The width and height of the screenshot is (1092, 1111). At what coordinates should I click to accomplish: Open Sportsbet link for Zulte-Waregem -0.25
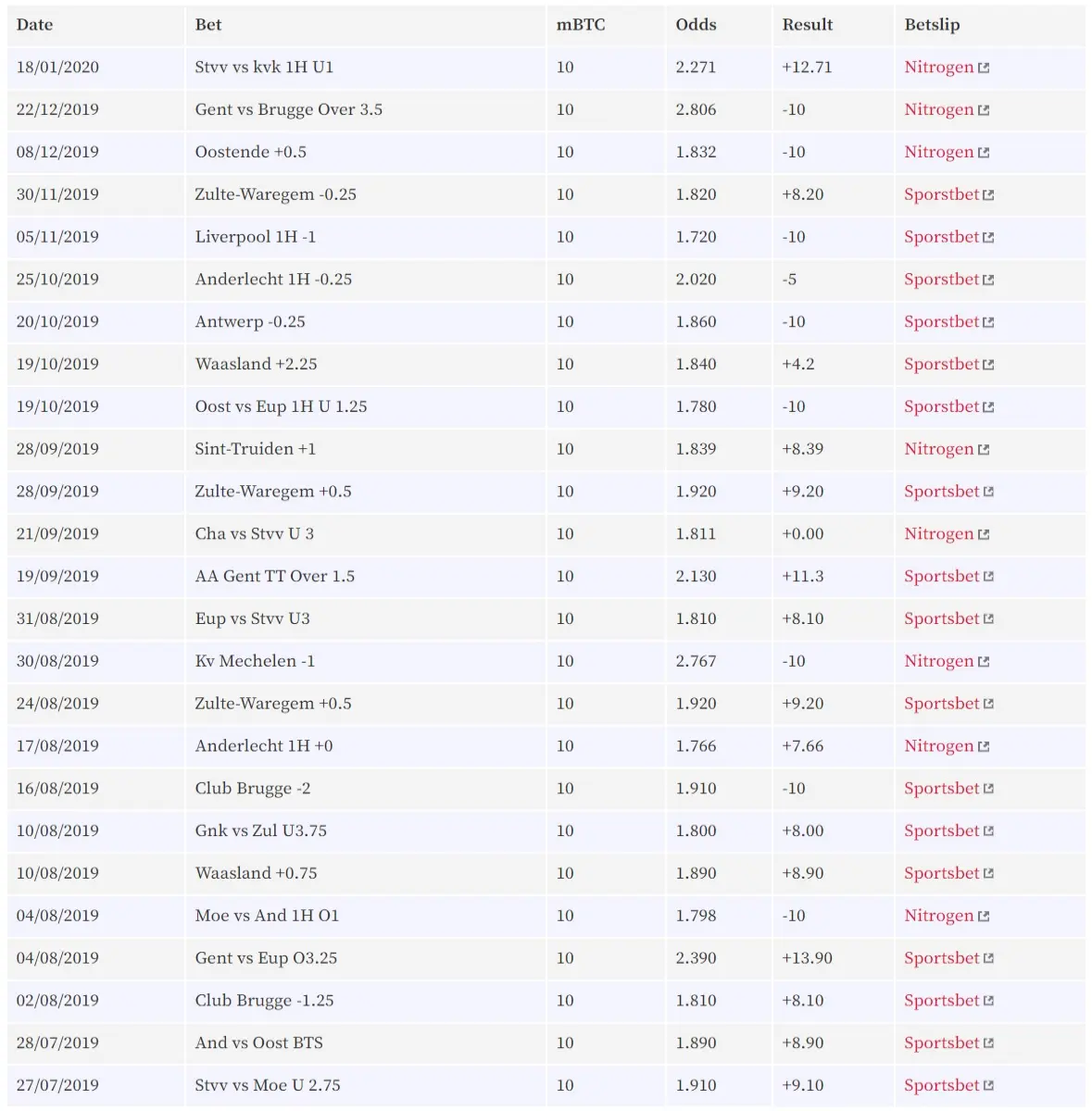tap(942, 194)
